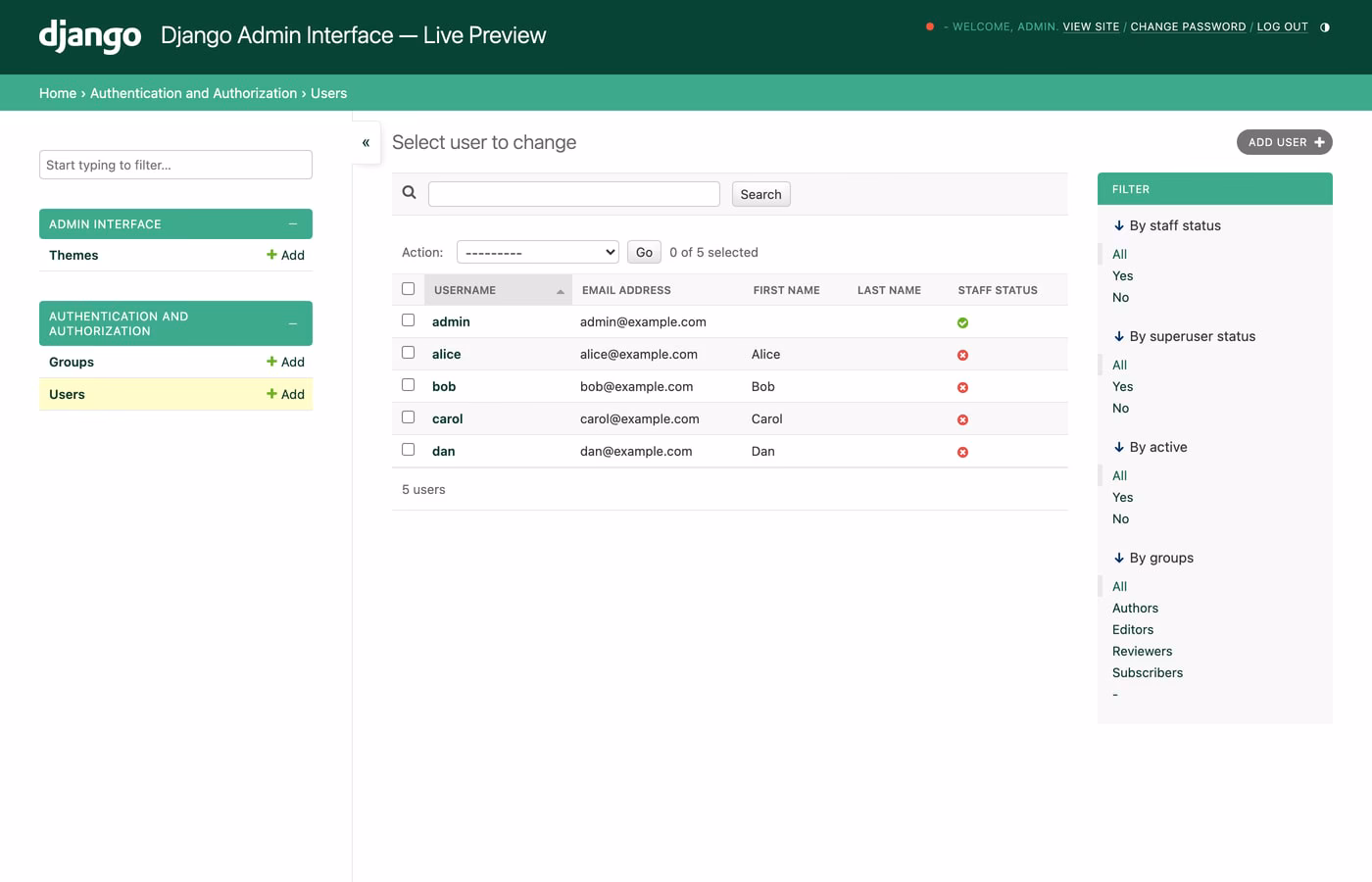Filter by Editors group
Screen dimensions: 1372x882
click(1133, 629)
